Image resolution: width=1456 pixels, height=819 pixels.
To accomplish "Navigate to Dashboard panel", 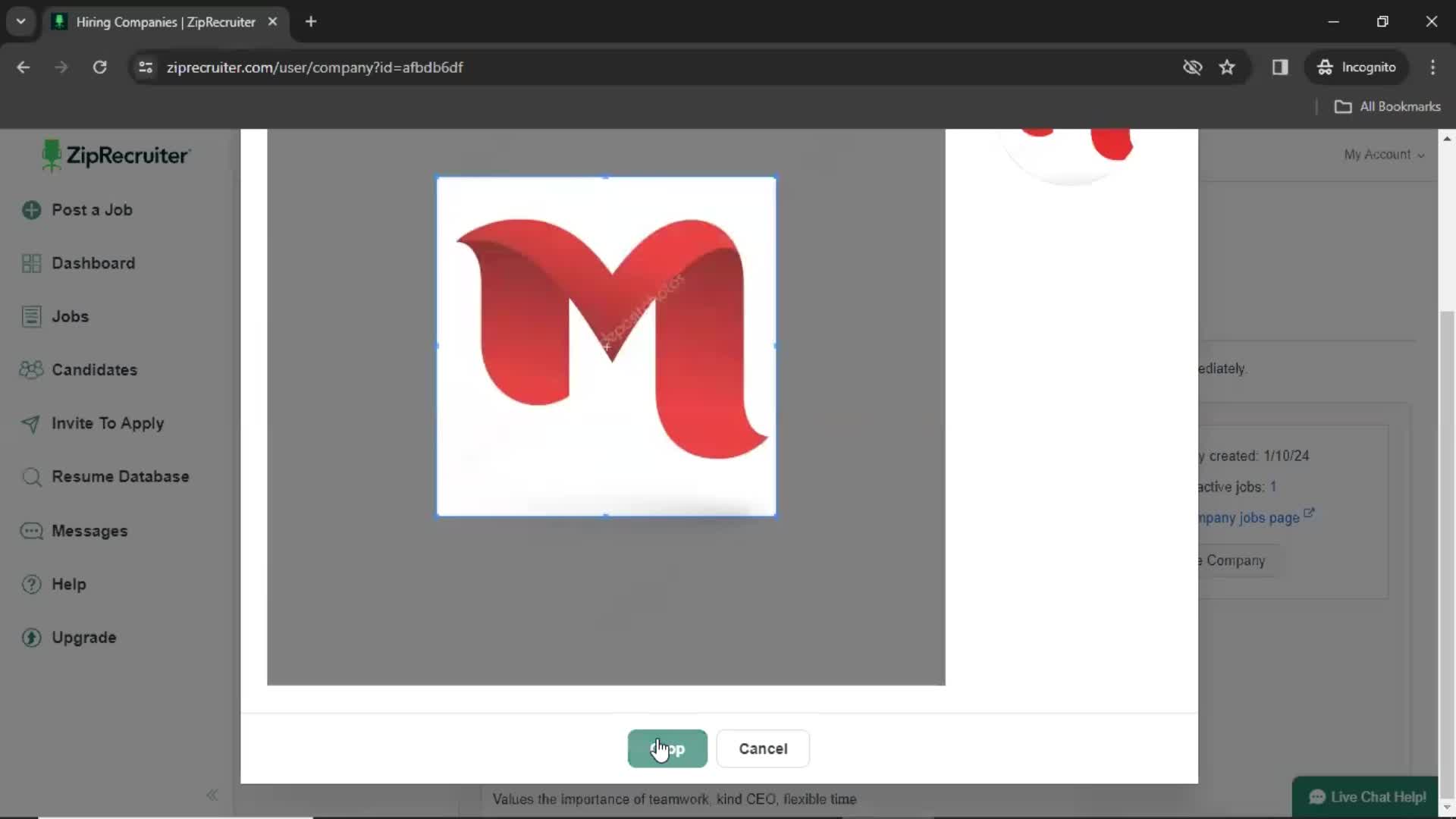I will pos(93,263).
